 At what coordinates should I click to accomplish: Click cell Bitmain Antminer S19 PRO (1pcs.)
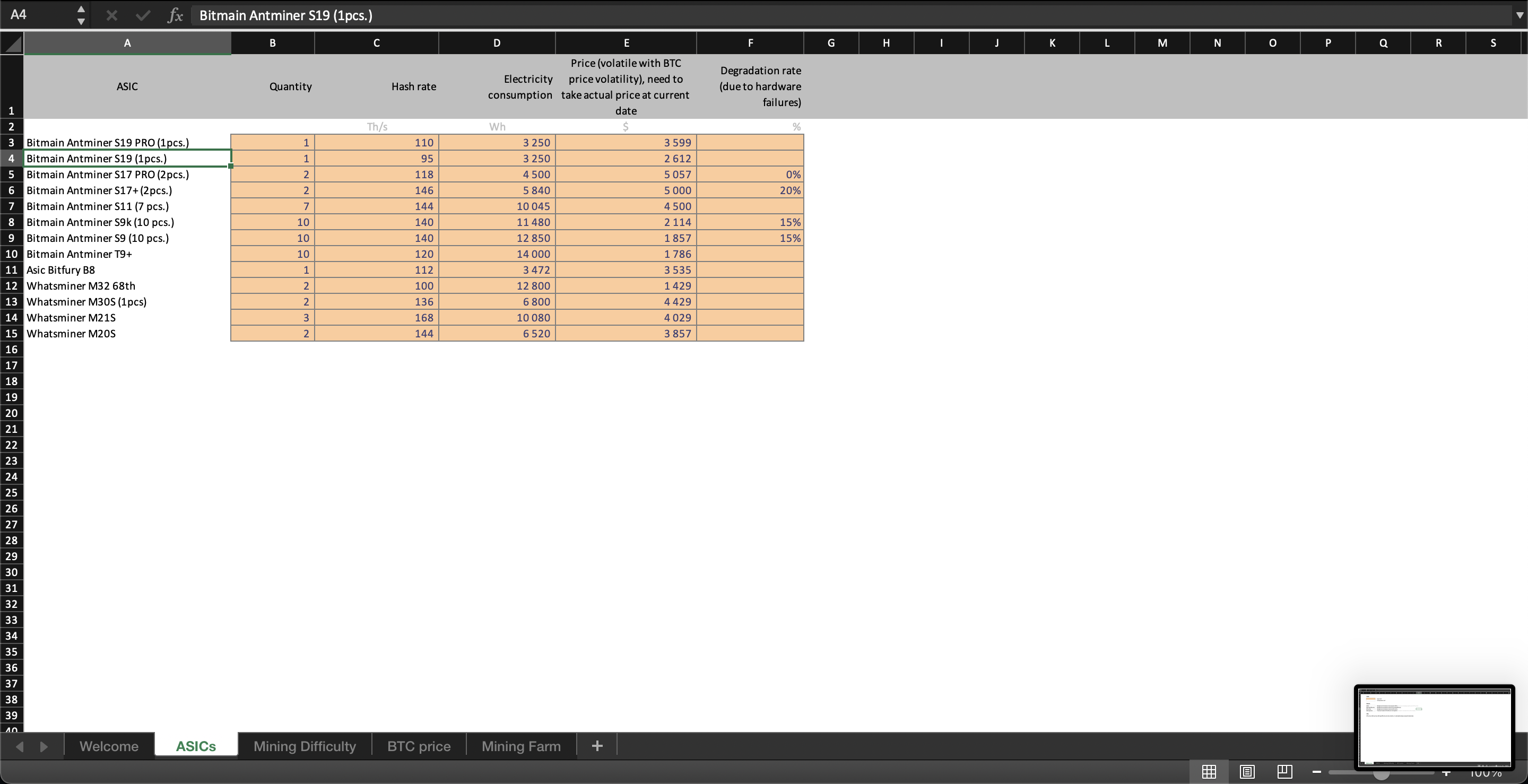127,142
